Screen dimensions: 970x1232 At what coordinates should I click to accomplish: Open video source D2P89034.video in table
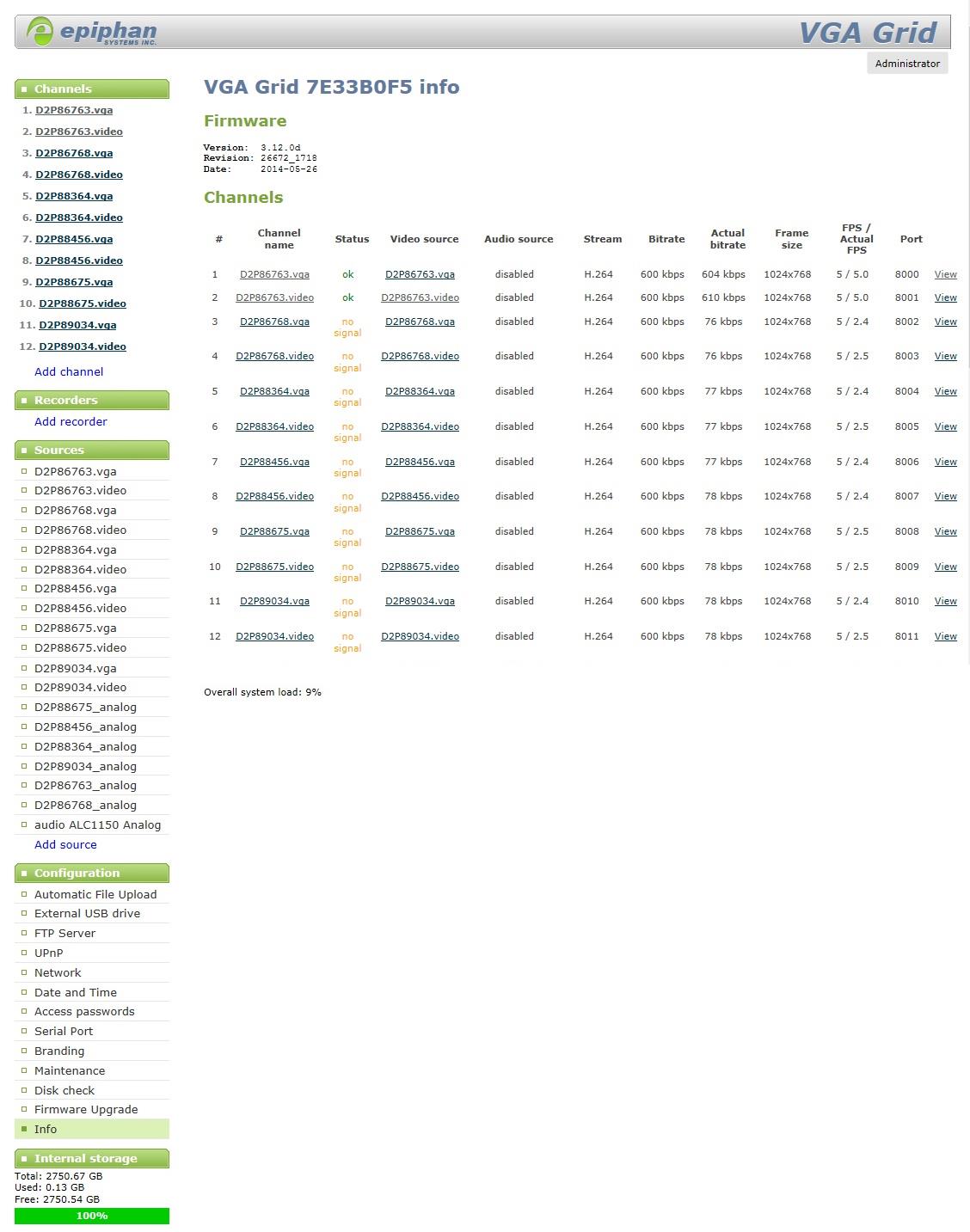(420, 636)
